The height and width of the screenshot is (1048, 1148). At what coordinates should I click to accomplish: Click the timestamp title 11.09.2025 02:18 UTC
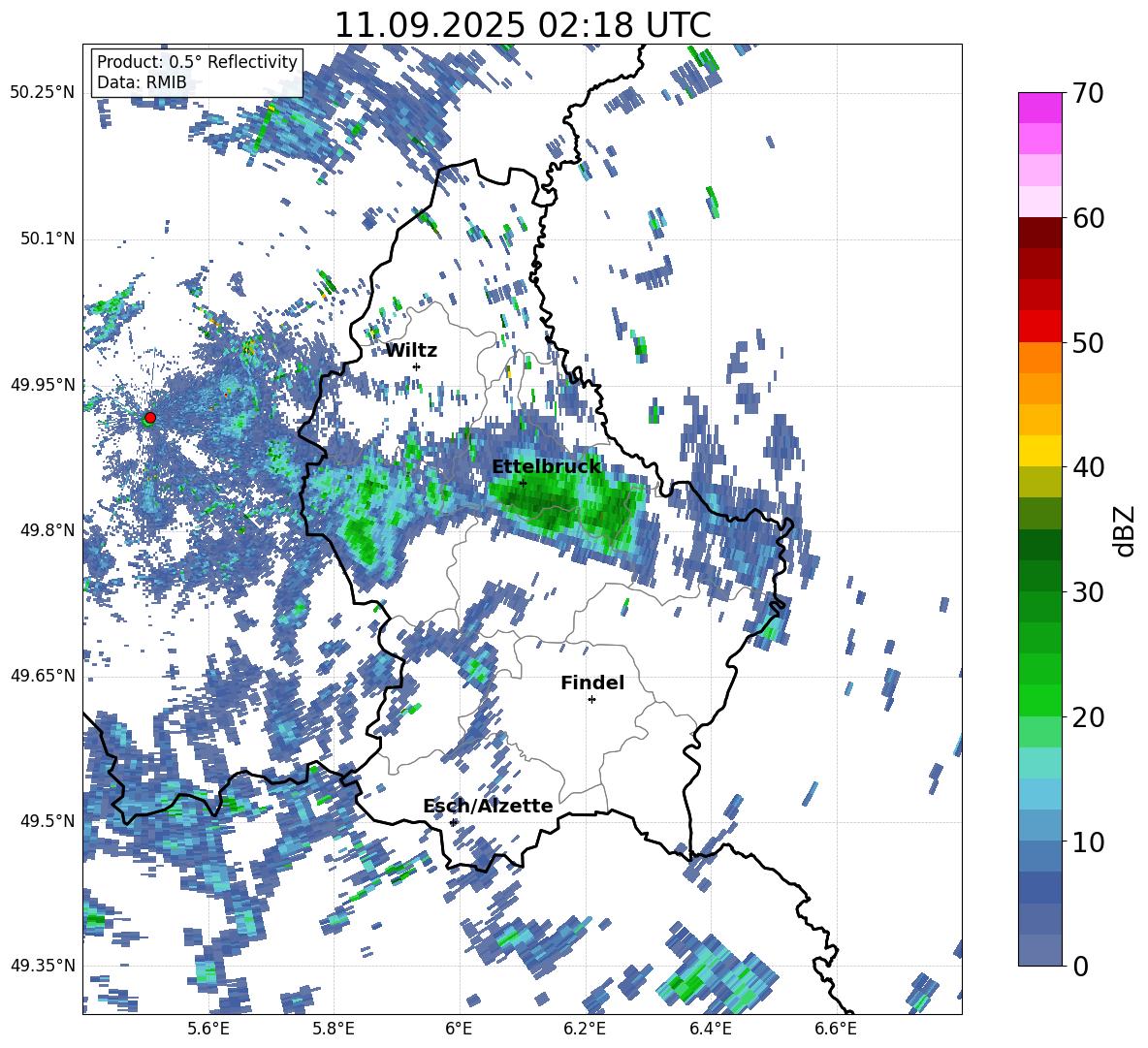pos(523,25)
